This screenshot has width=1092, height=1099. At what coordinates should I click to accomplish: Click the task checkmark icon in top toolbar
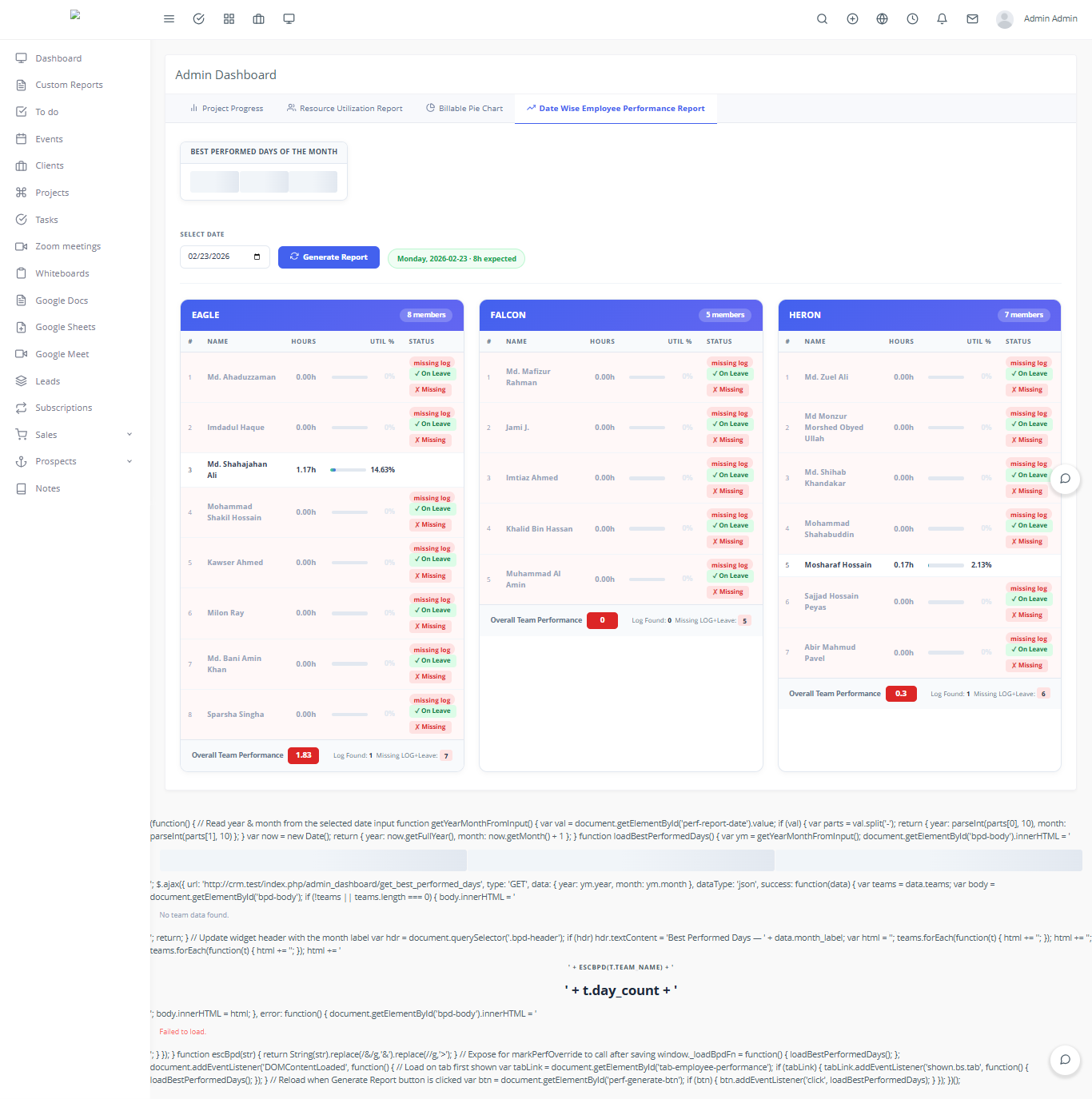pyautogui.click(x=199, y=19)
